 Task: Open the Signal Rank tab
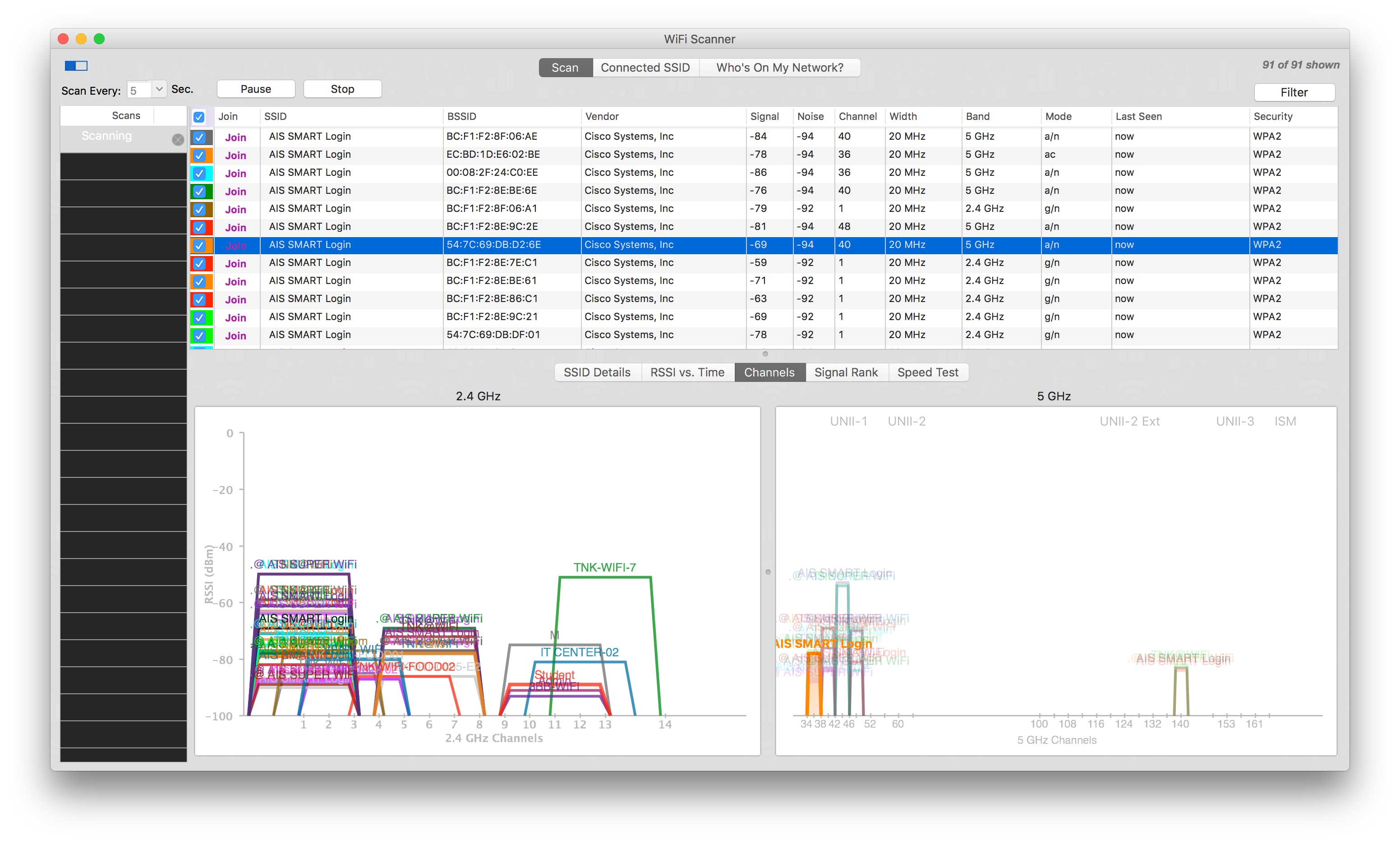pos(846,372)
